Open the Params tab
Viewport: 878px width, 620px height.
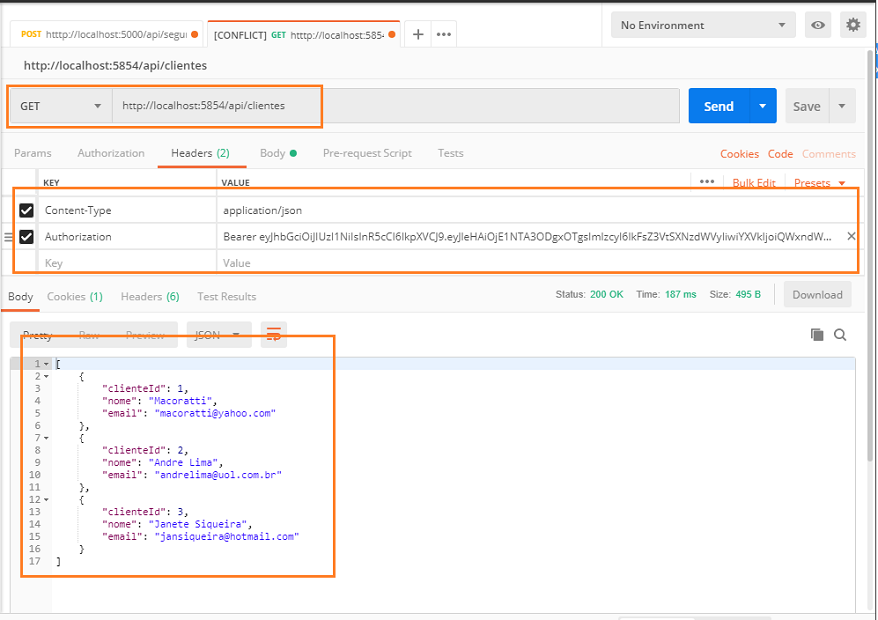32,153
